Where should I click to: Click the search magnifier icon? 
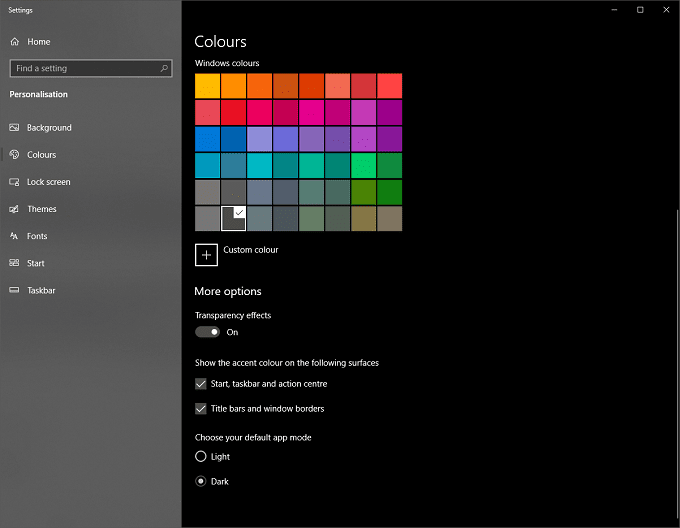tap(164, 68)
